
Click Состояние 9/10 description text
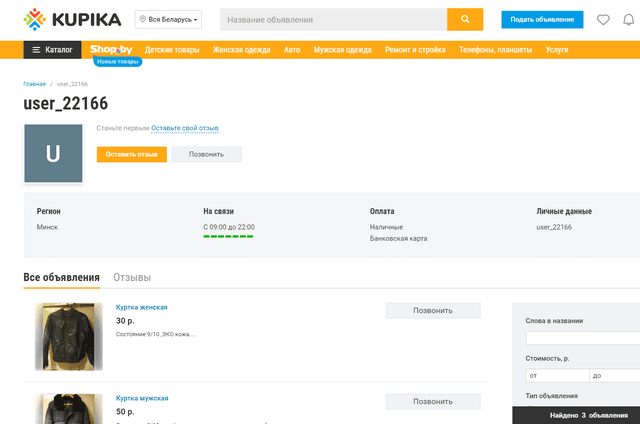(156, 334)
